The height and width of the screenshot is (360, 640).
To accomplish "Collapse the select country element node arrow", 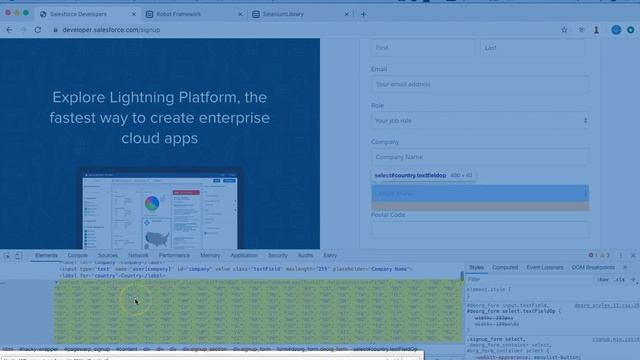I will pyautogui.click(x=56, y=282).
